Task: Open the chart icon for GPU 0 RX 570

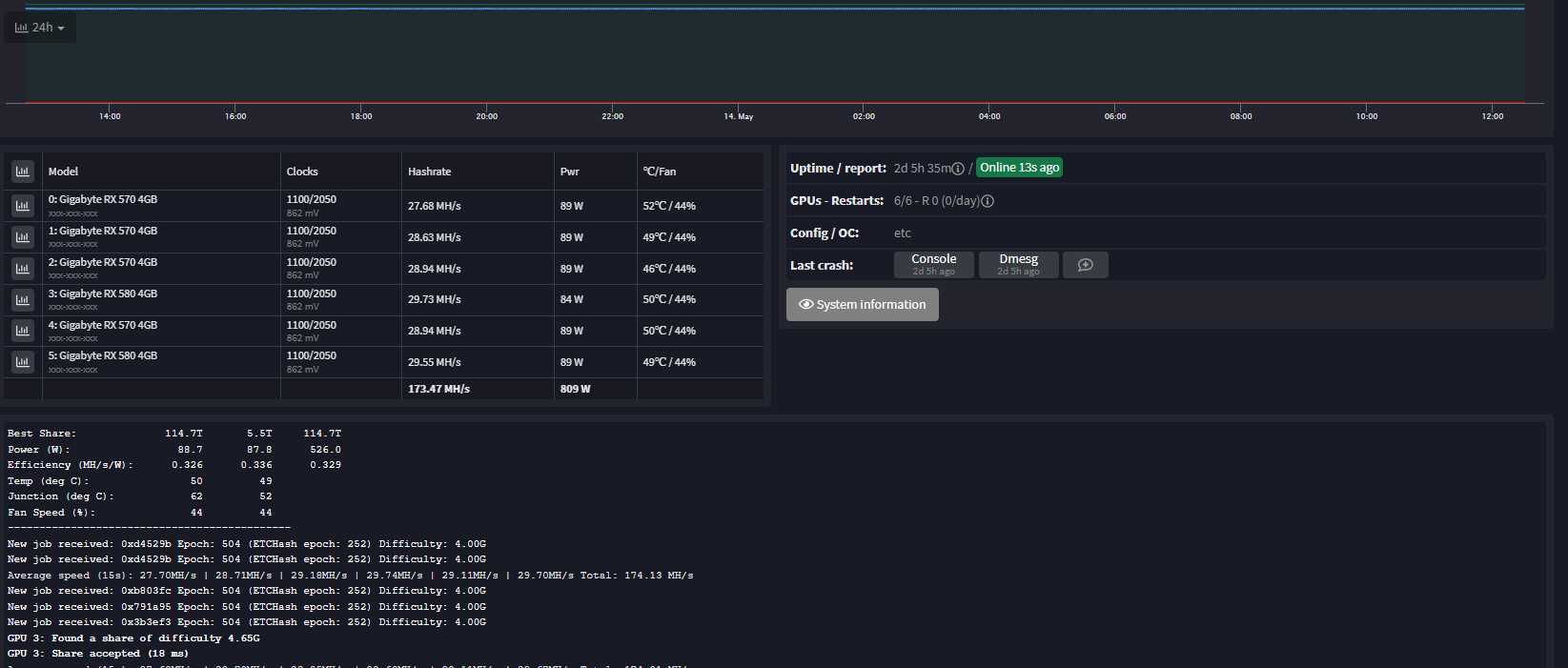Action: coord(23,205)
